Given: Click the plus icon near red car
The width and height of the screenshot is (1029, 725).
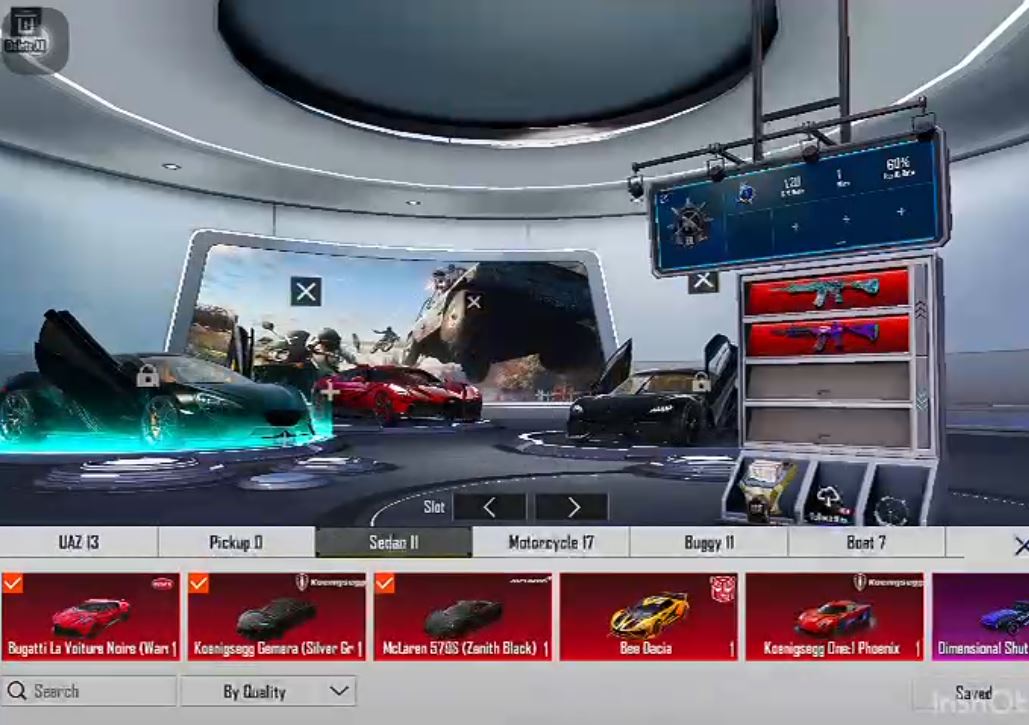Looking at the screenshot, I should (x=329, y=393).
